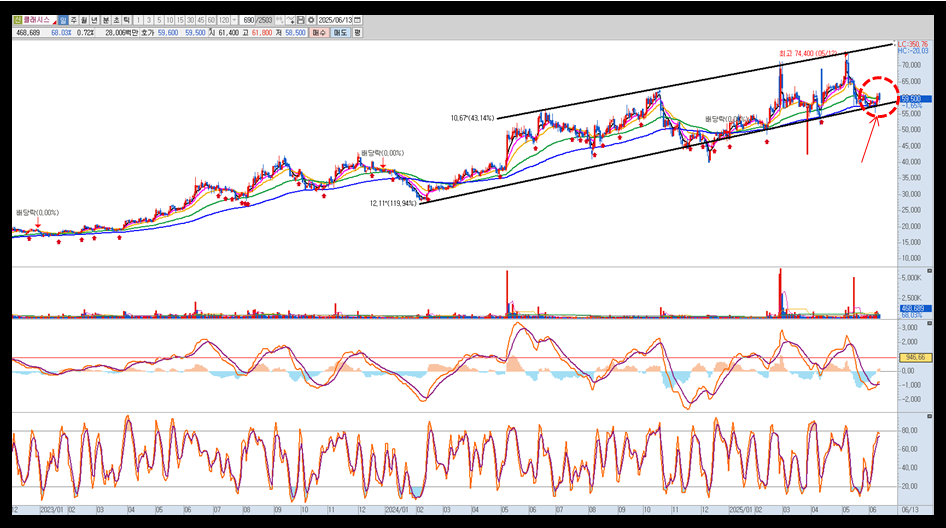Choose the 15 interval button
Image resolution: width=946 pixels, height=528 pixels.
180,21
